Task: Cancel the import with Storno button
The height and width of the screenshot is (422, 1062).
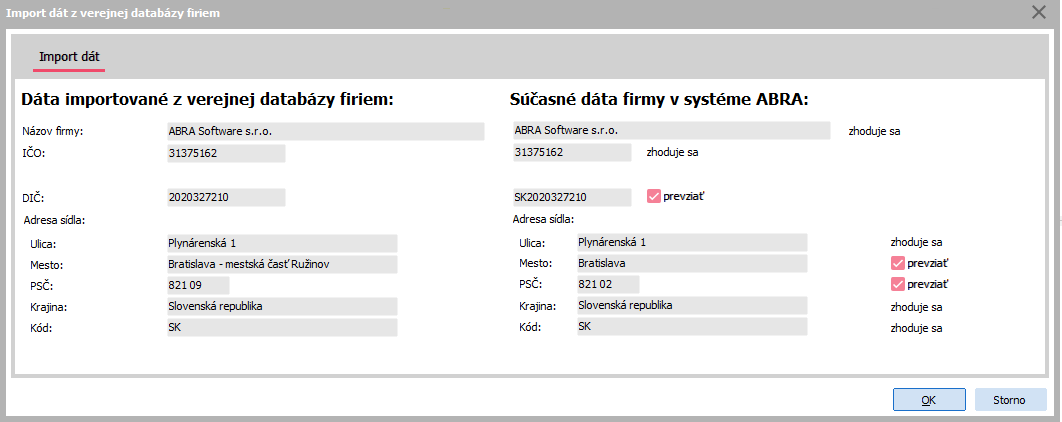Action: click(1009, 400)
